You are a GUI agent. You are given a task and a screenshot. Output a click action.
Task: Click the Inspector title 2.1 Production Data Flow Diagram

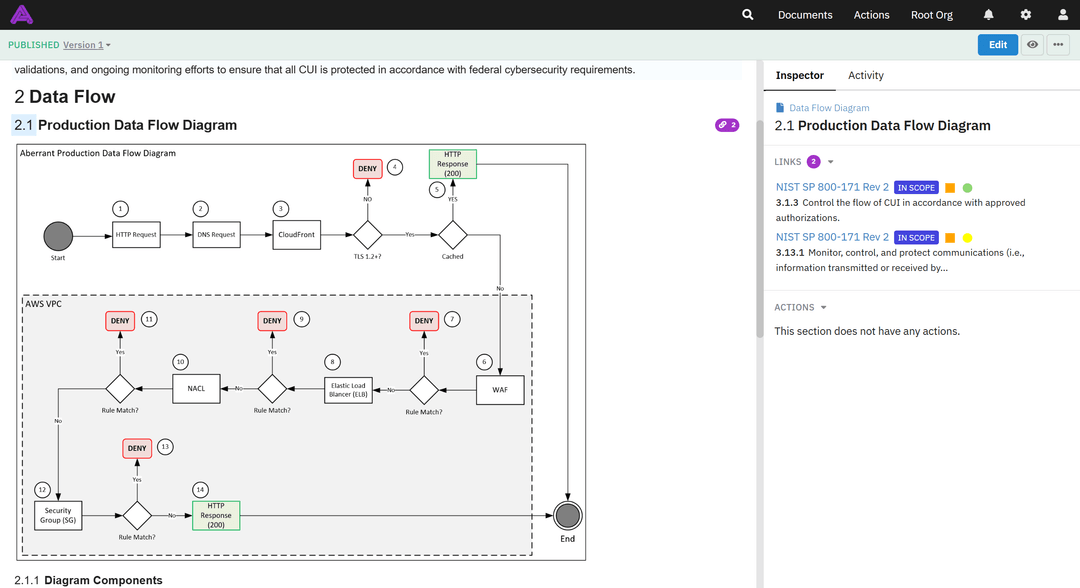point(882,125)
